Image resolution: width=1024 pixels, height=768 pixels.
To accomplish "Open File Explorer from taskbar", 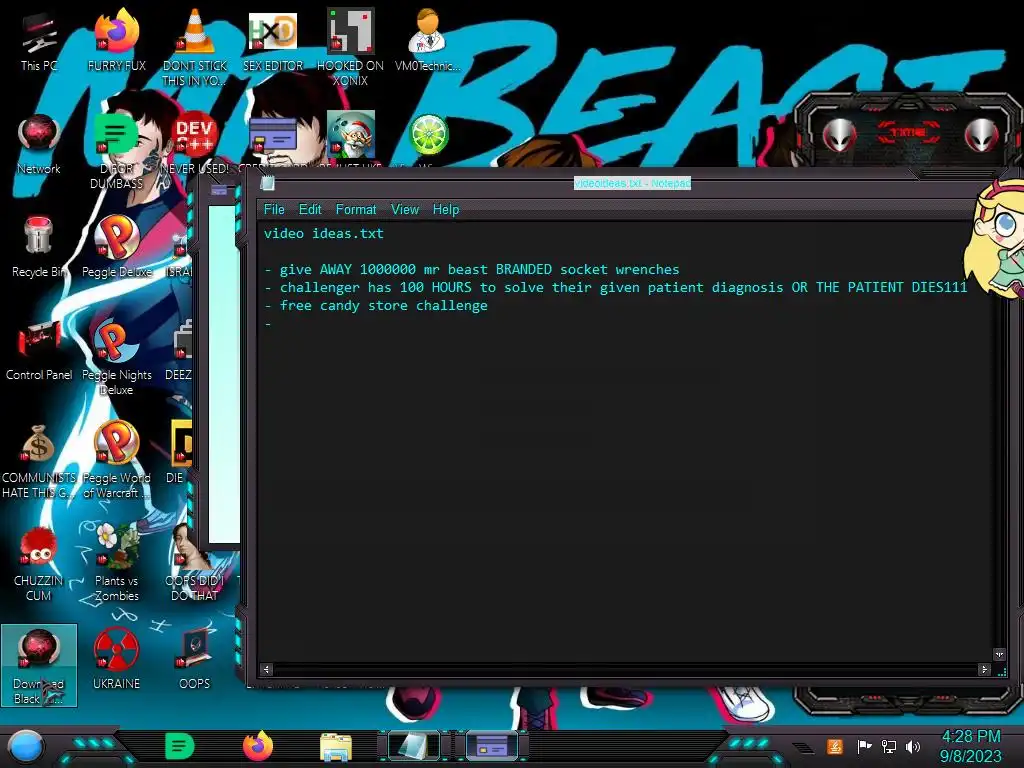I will (x=336, y=747).
